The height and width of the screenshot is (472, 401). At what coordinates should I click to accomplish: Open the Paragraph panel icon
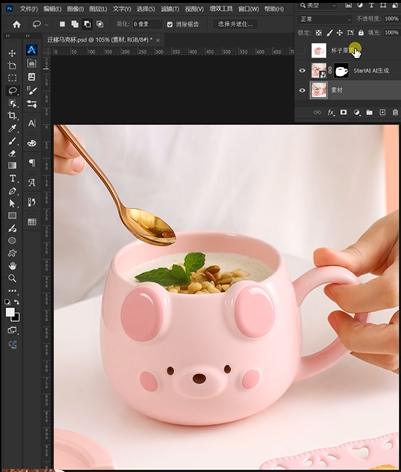tap(32, 163)
